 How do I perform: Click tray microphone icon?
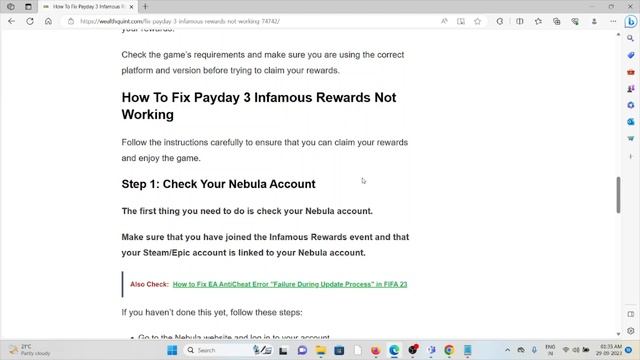(x=534, y=350)
